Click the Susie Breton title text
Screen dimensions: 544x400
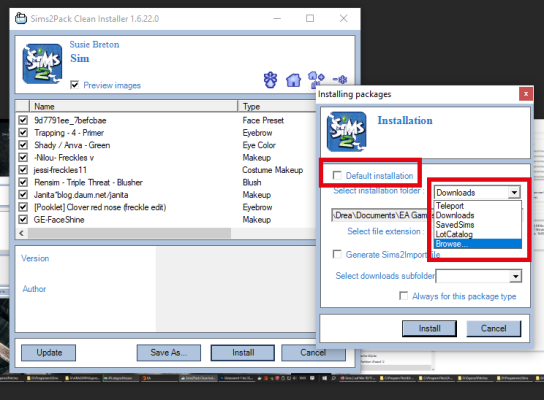click(x=94, y=44)
